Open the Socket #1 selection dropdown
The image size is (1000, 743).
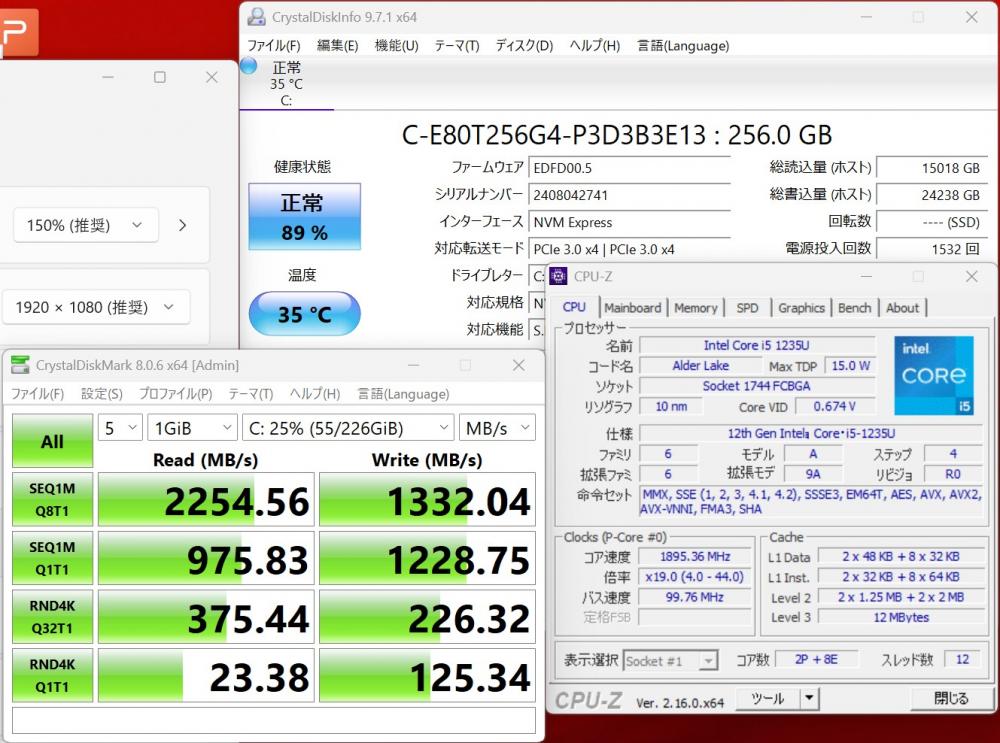pyautogui.click(x=670, y=661)
